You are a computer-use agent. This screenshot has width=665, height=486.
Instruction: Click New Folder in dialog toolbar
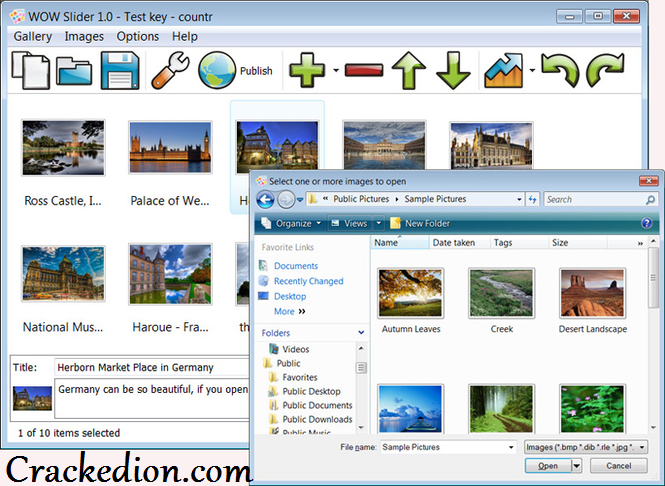point(419,223)
